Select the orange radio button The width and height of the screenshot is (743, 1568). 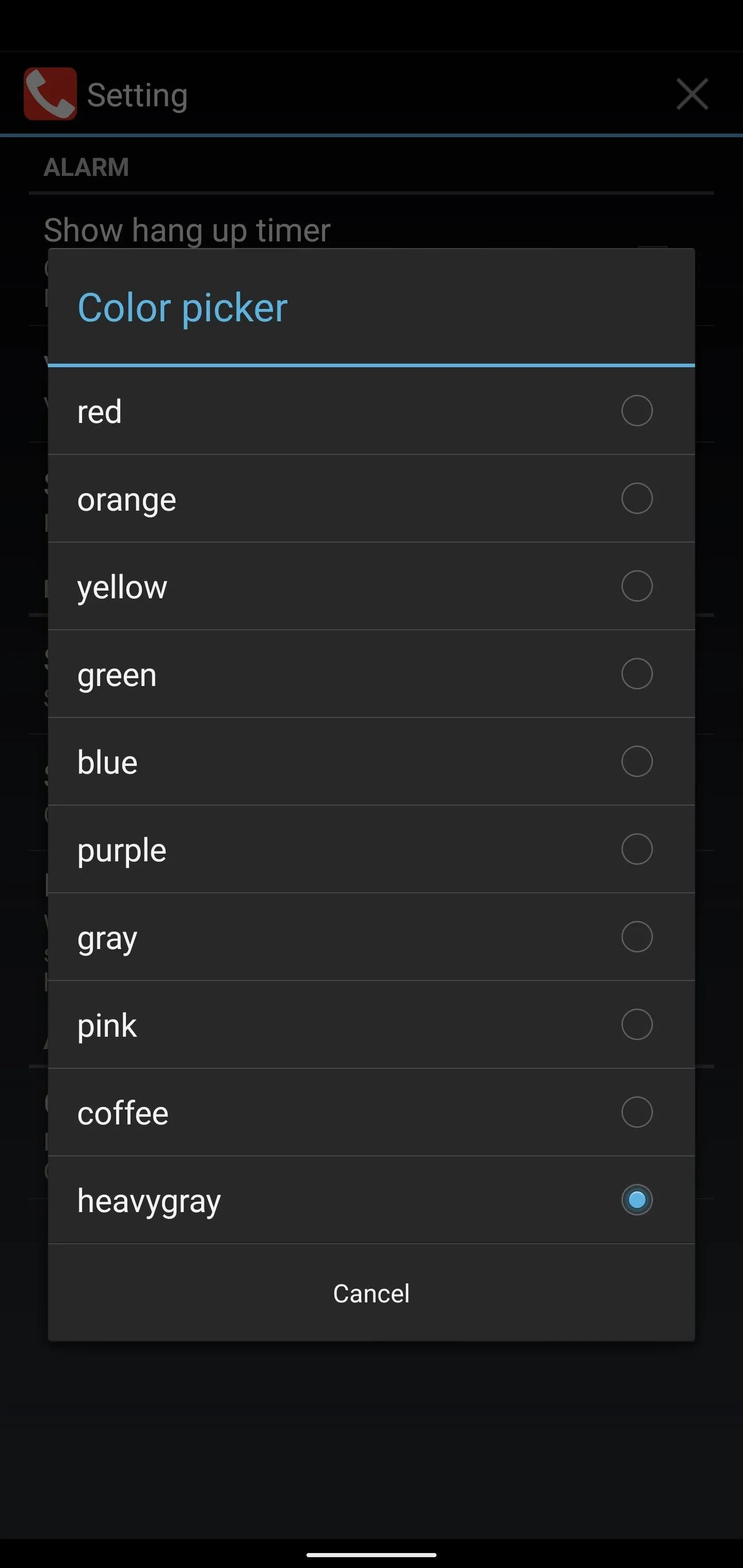click(636, 499)
